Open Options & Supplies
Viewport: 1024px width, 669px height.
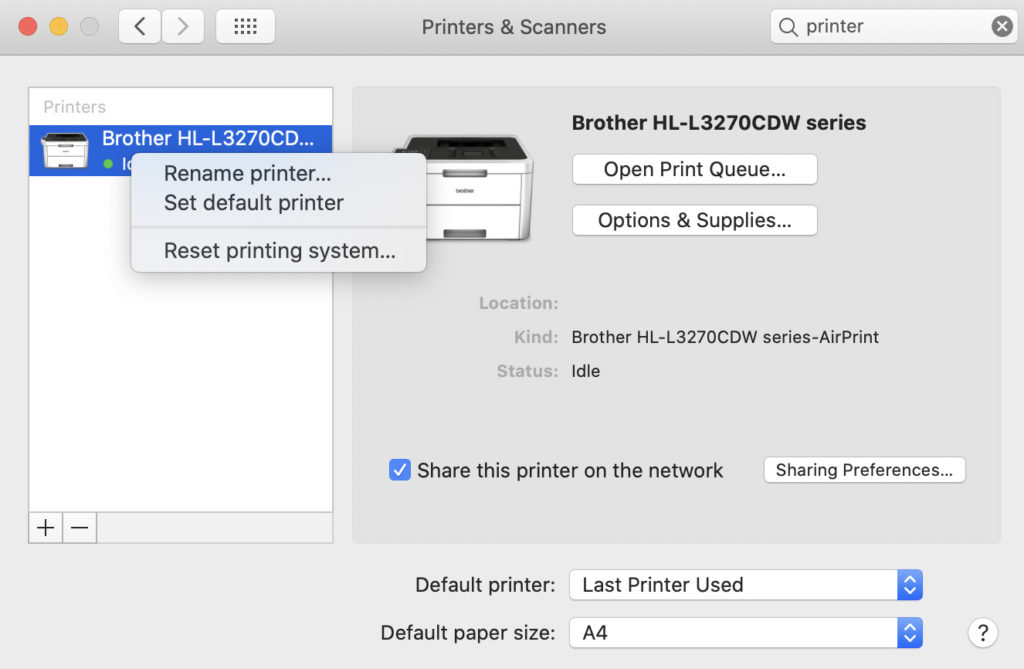[694, 220]
